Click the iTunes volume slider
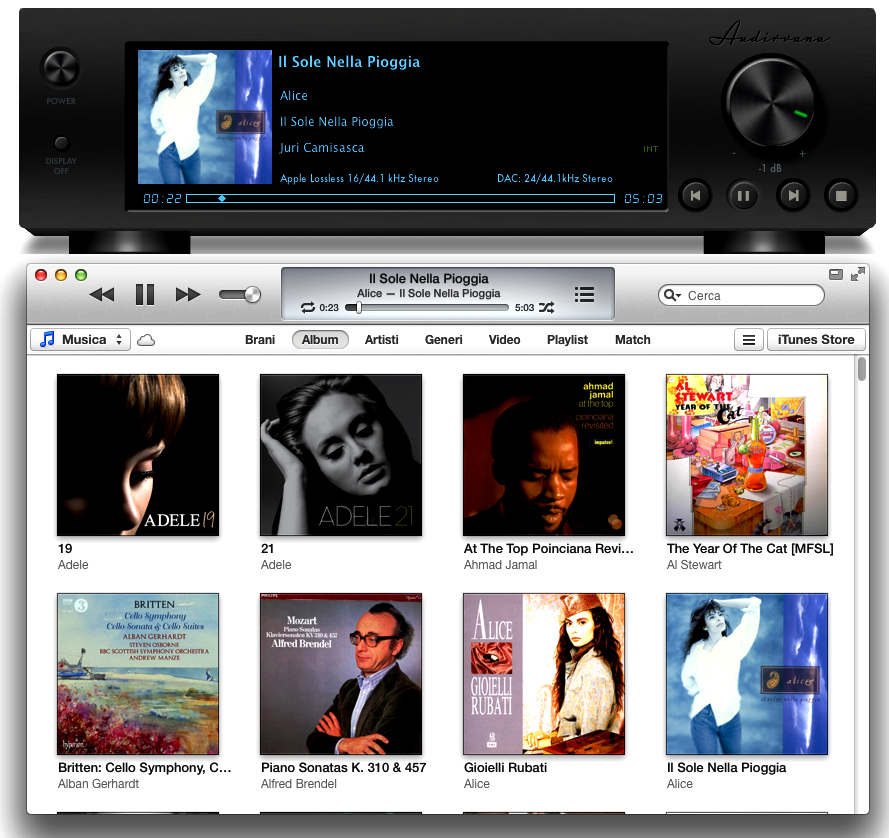Image resolution: width=889 pixels, height=838 pixels. 240,295
